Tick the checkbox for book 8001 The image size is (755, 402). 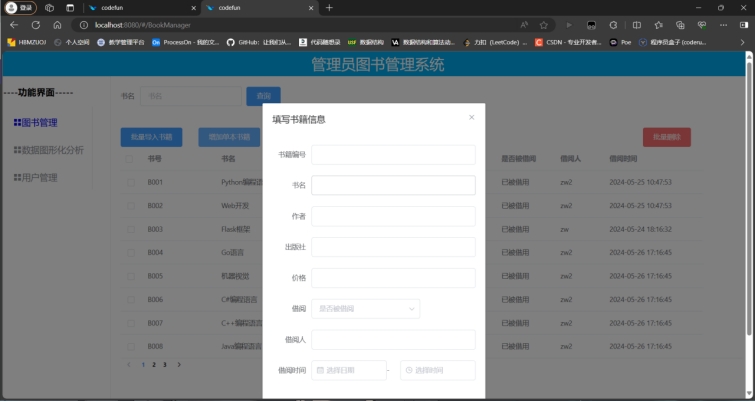click(130, 182)
